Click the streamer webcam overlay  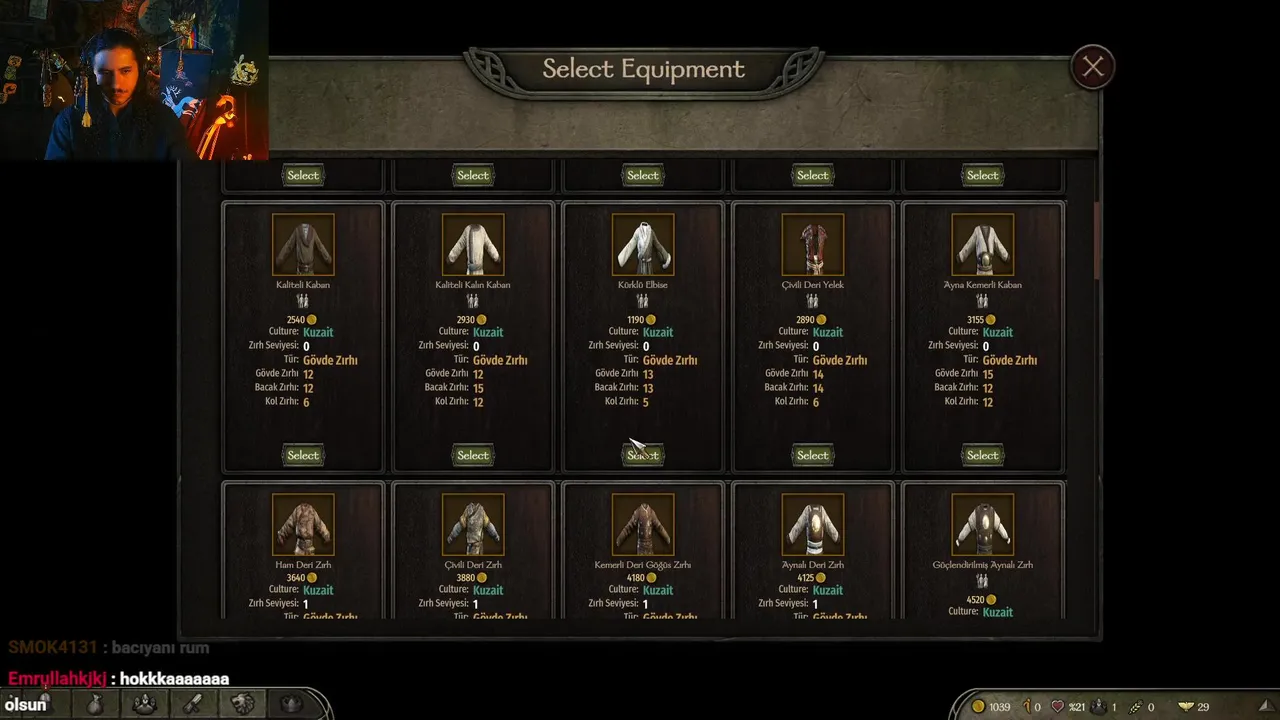[x=134, y=80]
